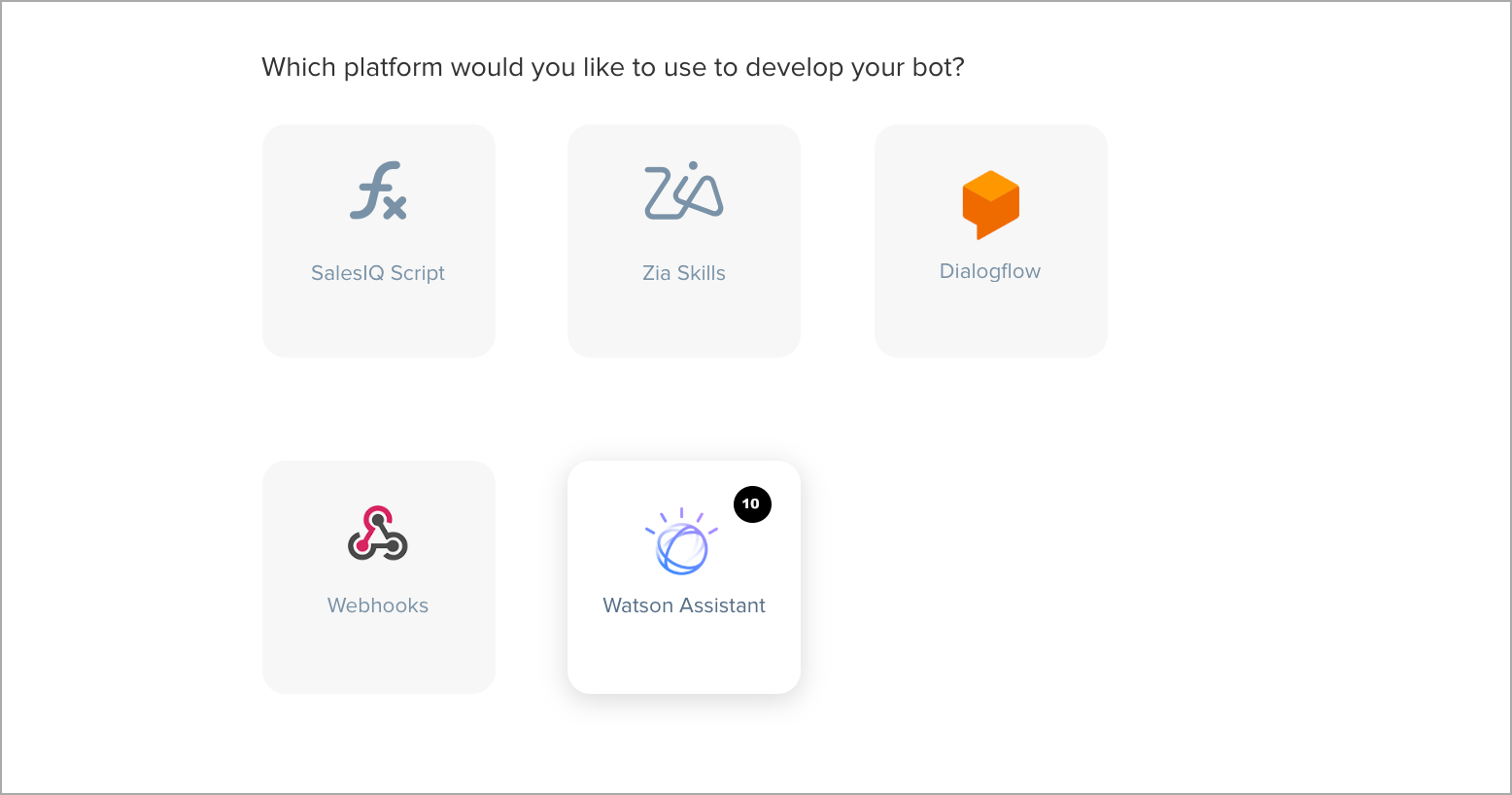
Task: Select the Dialogflow text label
Action: pyautogui.click(x=990, y=271)
